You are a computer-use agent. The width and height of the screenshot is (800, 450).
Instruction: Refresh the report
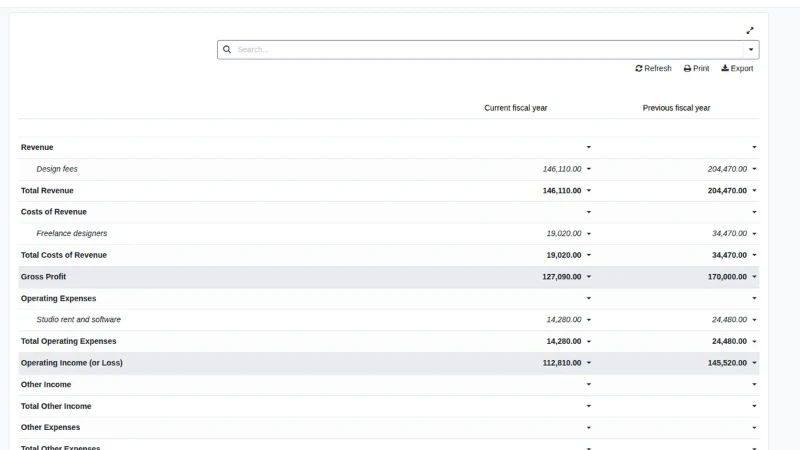pos(653,68)
